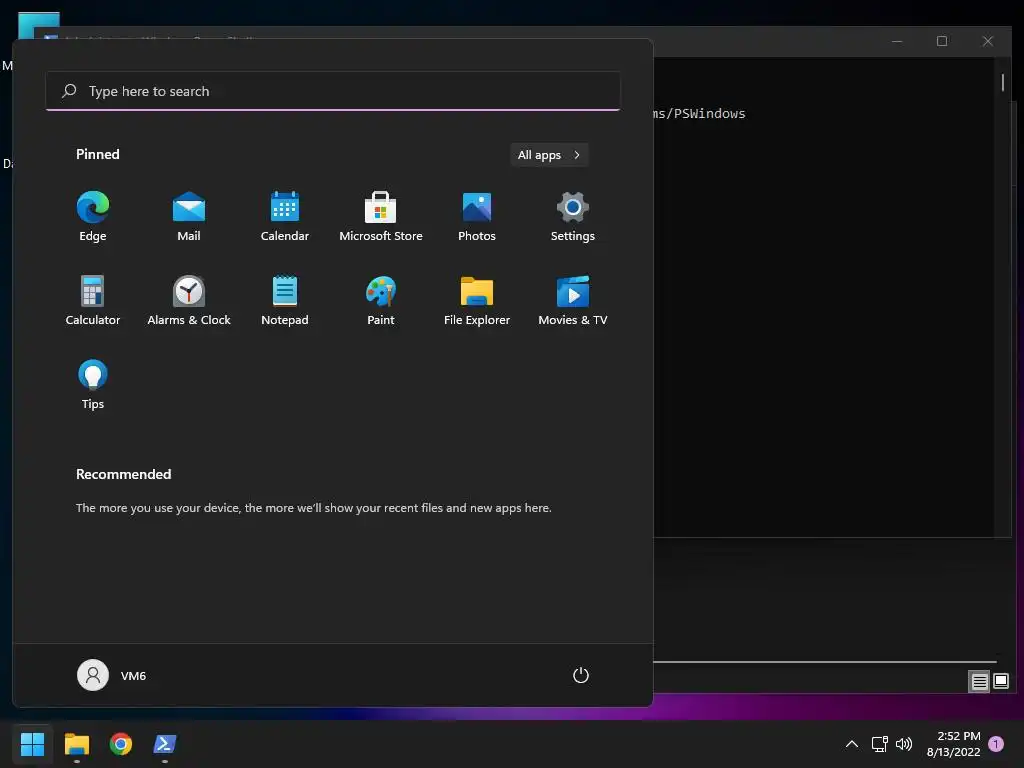Open the Tips app
Screen dimensions: 1024x768
coord(93,385)
